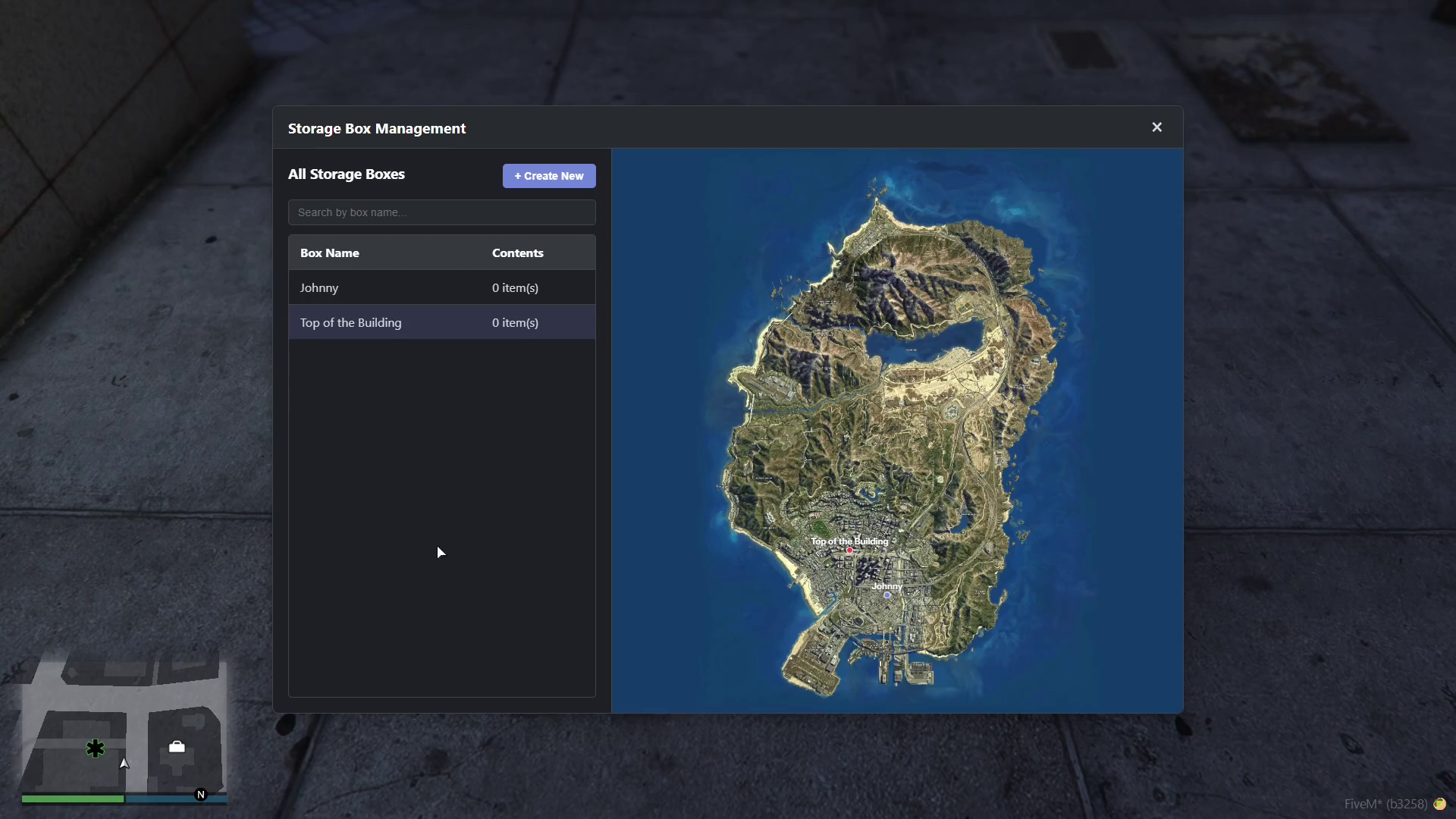
Task: Click the red Top of the Building map marker
Action: (849, 551)
